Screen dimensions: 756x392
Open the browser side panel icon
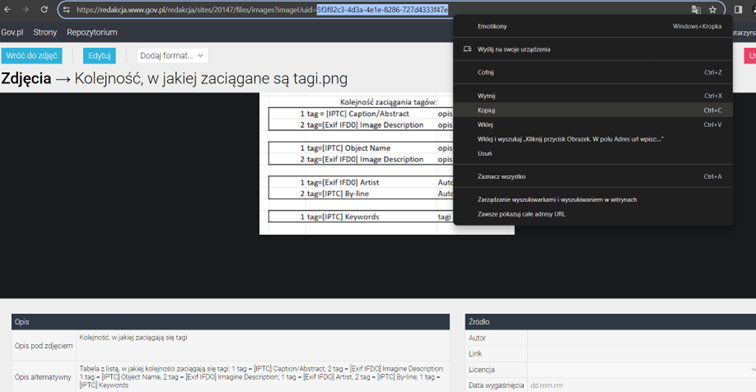[738, 10]
